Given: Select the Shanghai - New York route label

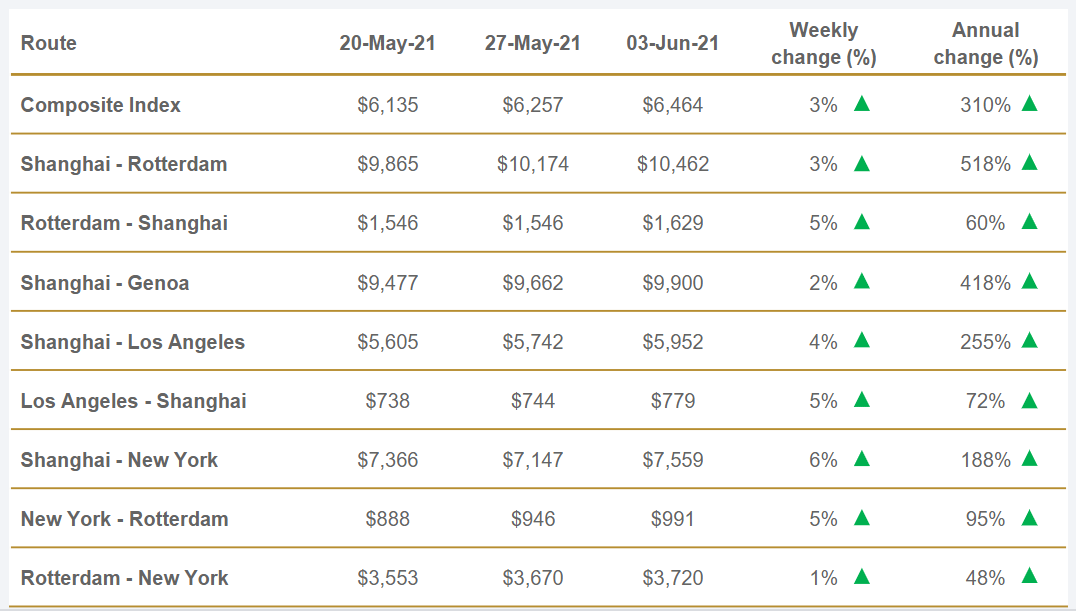Looking at the screenshot, I should (119, 460).
